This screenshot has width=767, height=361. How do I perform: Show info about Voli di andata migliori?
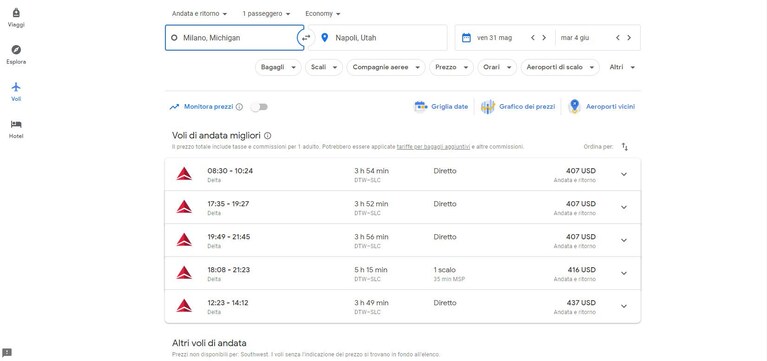[268, 135]
